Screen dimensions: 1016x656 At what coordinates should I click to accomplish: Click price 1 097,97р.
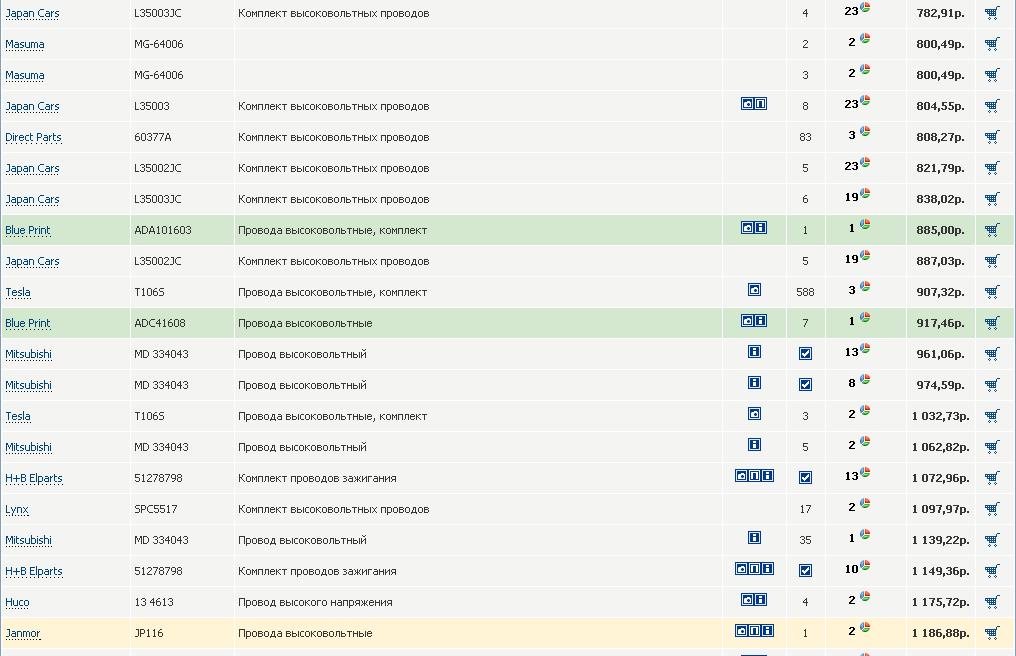point(940,510)
